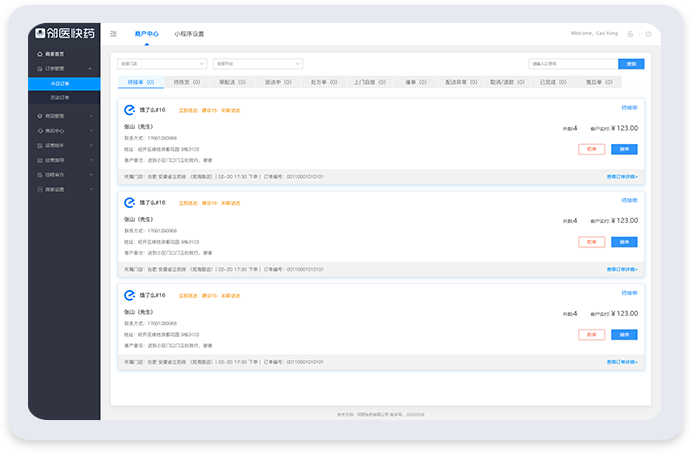Viewport: 692px width, 453px height.
Task: Click the Eleme logo on first order card
Action: click(129, 110)
